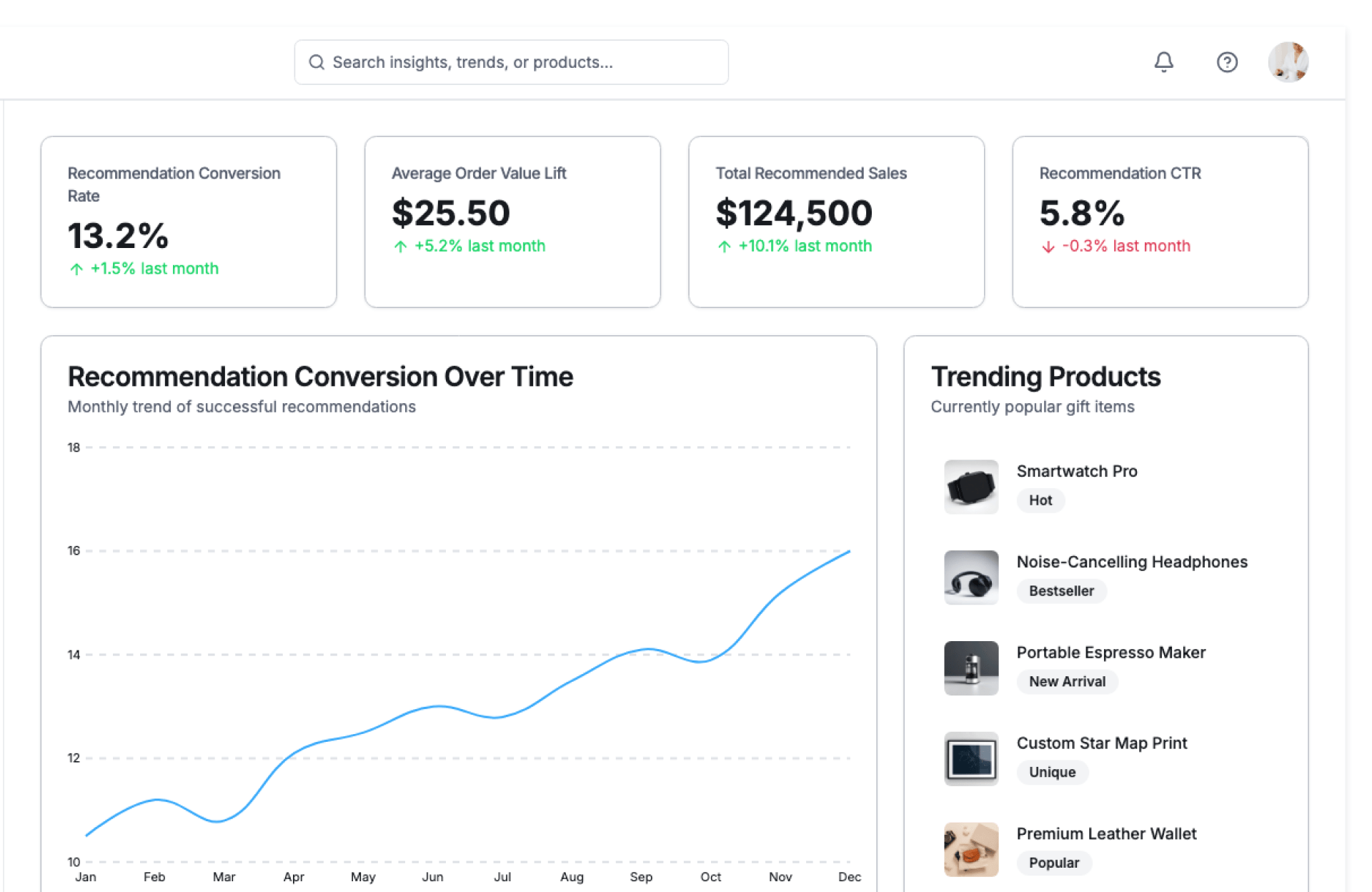Open the Noise-Cancelling Headphones thumbnail
The image size is (1372, 892).
point(970,578)
